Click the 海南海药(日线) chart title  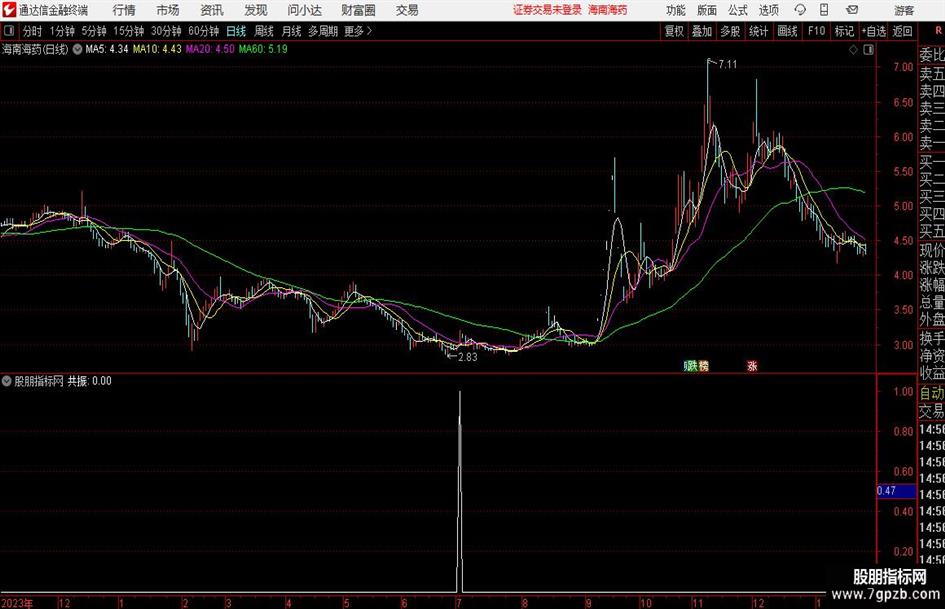(x=35, y=49)
